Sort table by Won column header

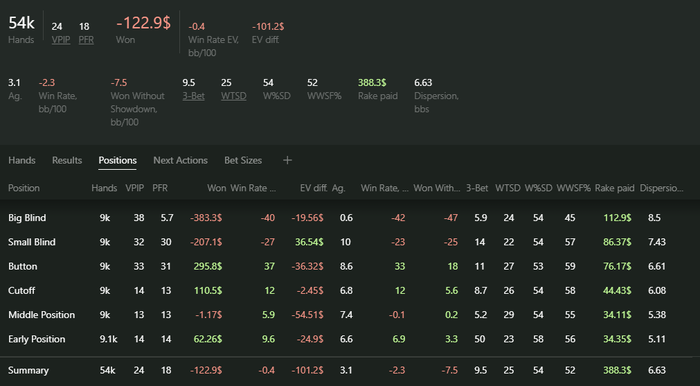[217, 188]
